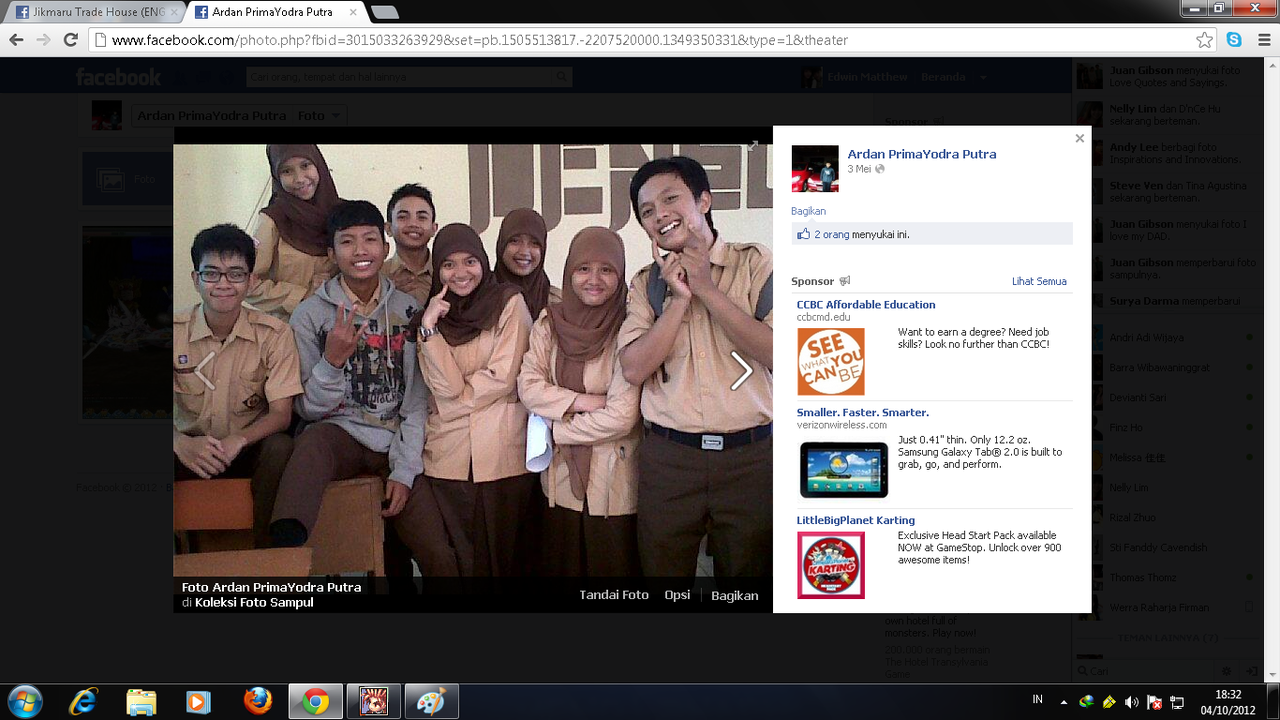
Task: Click the Bagikan link under the post date
Action: tap(808, 211)
